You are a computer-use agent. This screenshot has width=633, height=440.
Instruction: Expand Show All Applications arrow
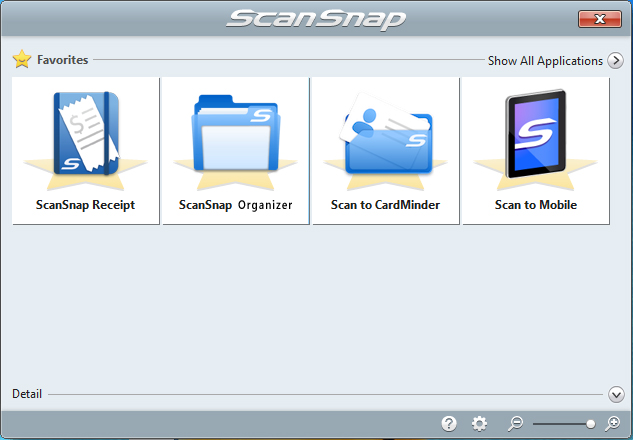pyautogui.click(x=615, y=61)
